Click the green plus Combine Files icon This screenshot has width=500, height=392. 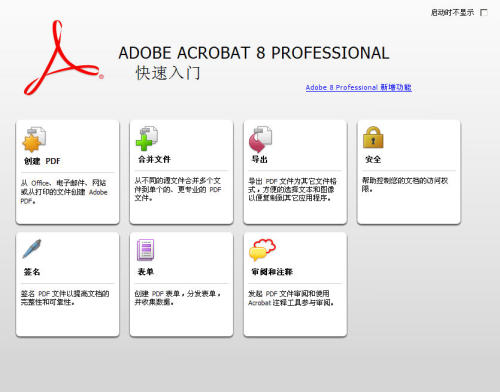tap(147, 138)
